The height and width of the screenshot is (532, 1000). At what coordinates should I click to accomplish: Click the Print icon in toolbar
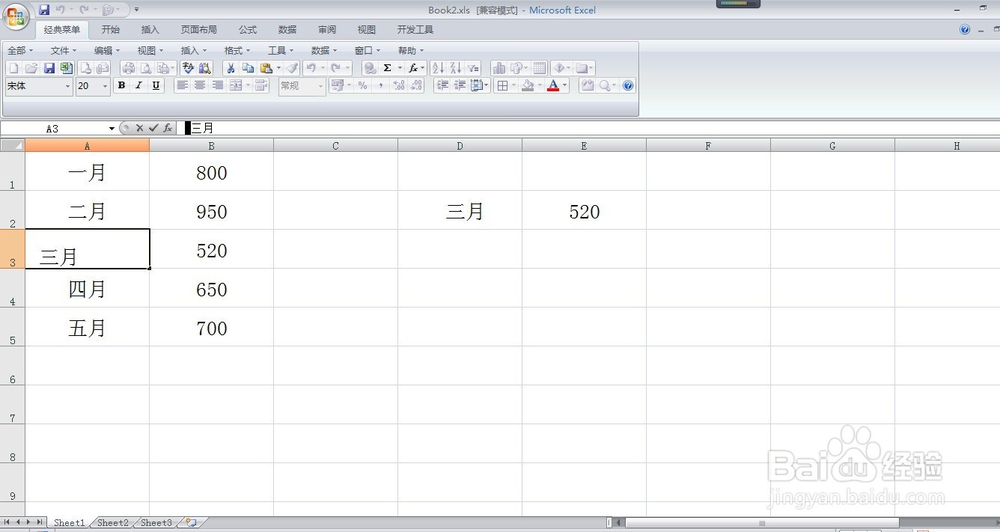tap(128, 68)
